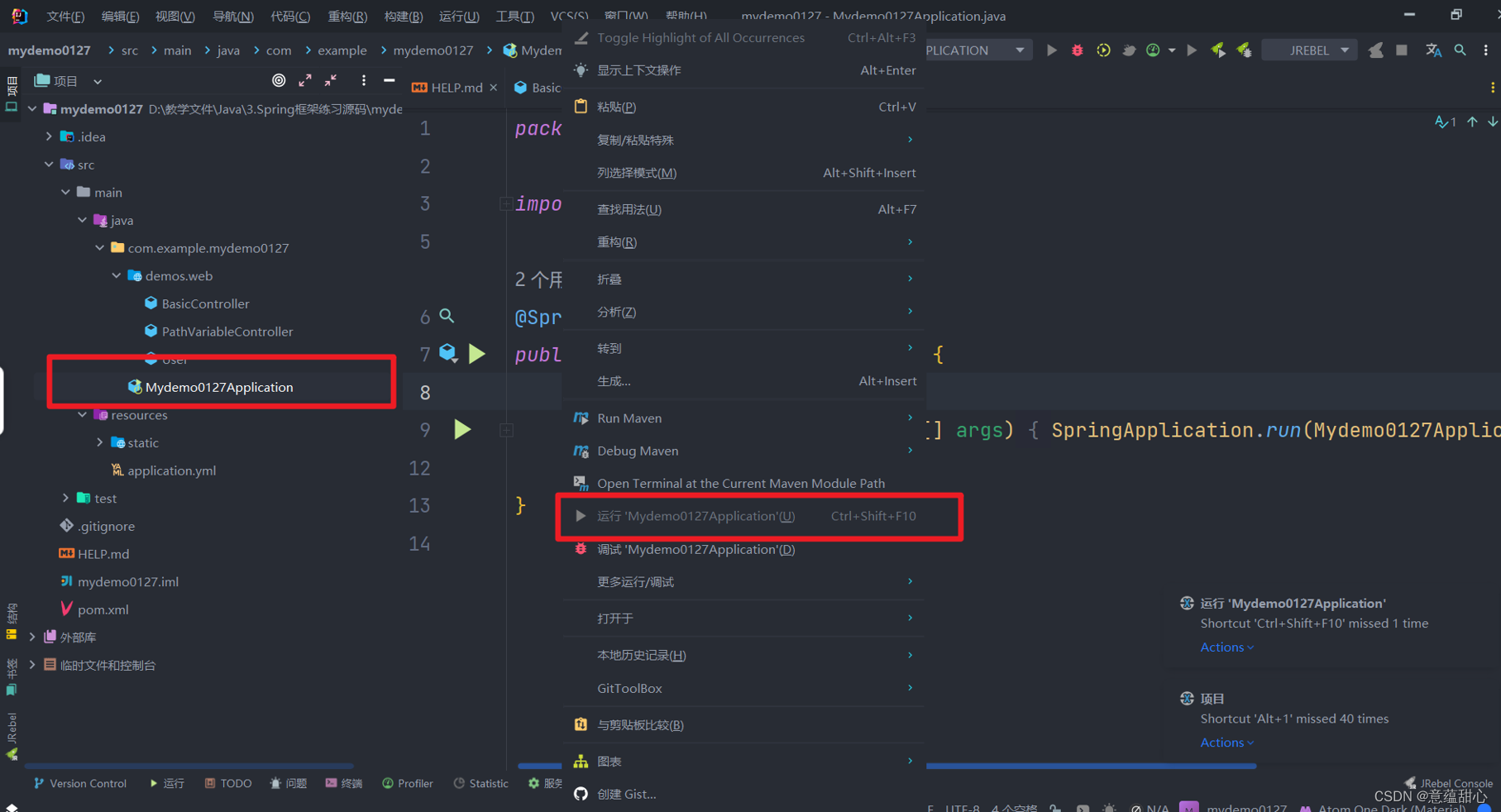Select 调试 'Mydemo0127Application' menu item

(x=743, y=549)
